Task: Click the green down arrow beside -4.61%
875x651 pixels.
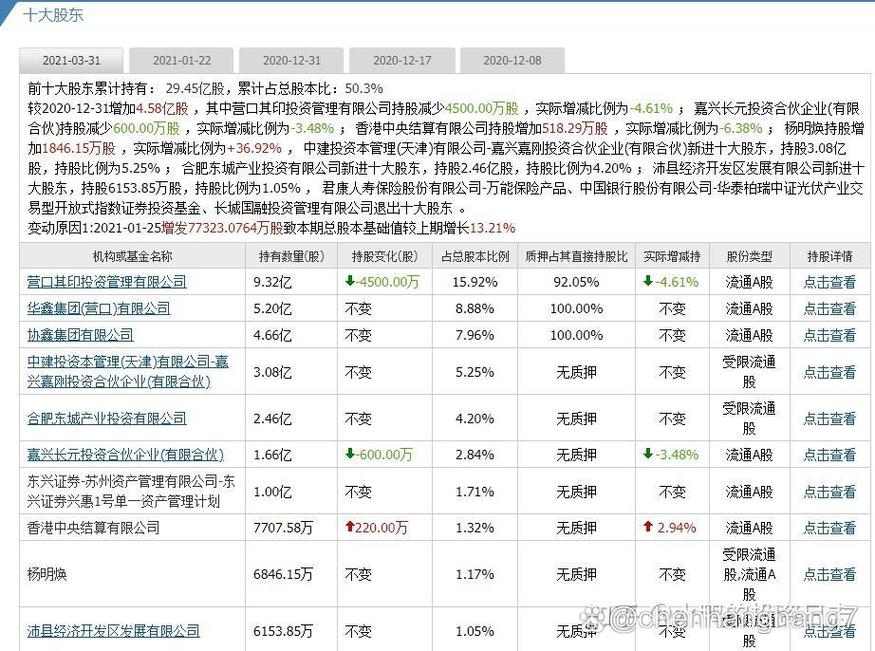Action: pos(648,281)
